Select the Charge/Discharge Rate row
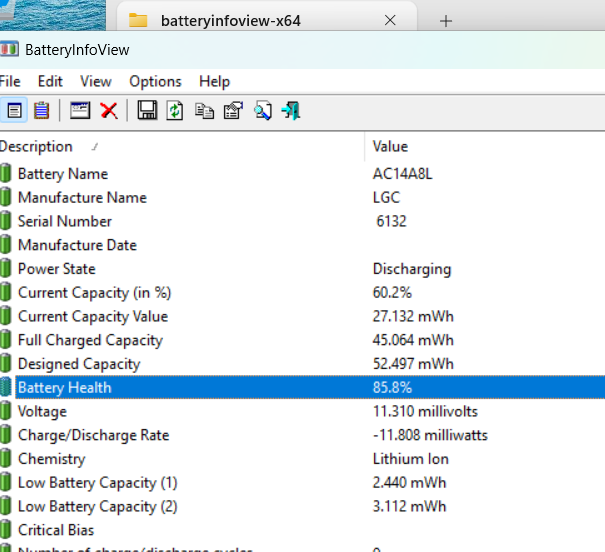The image size is (605, 552). [302, 435]
